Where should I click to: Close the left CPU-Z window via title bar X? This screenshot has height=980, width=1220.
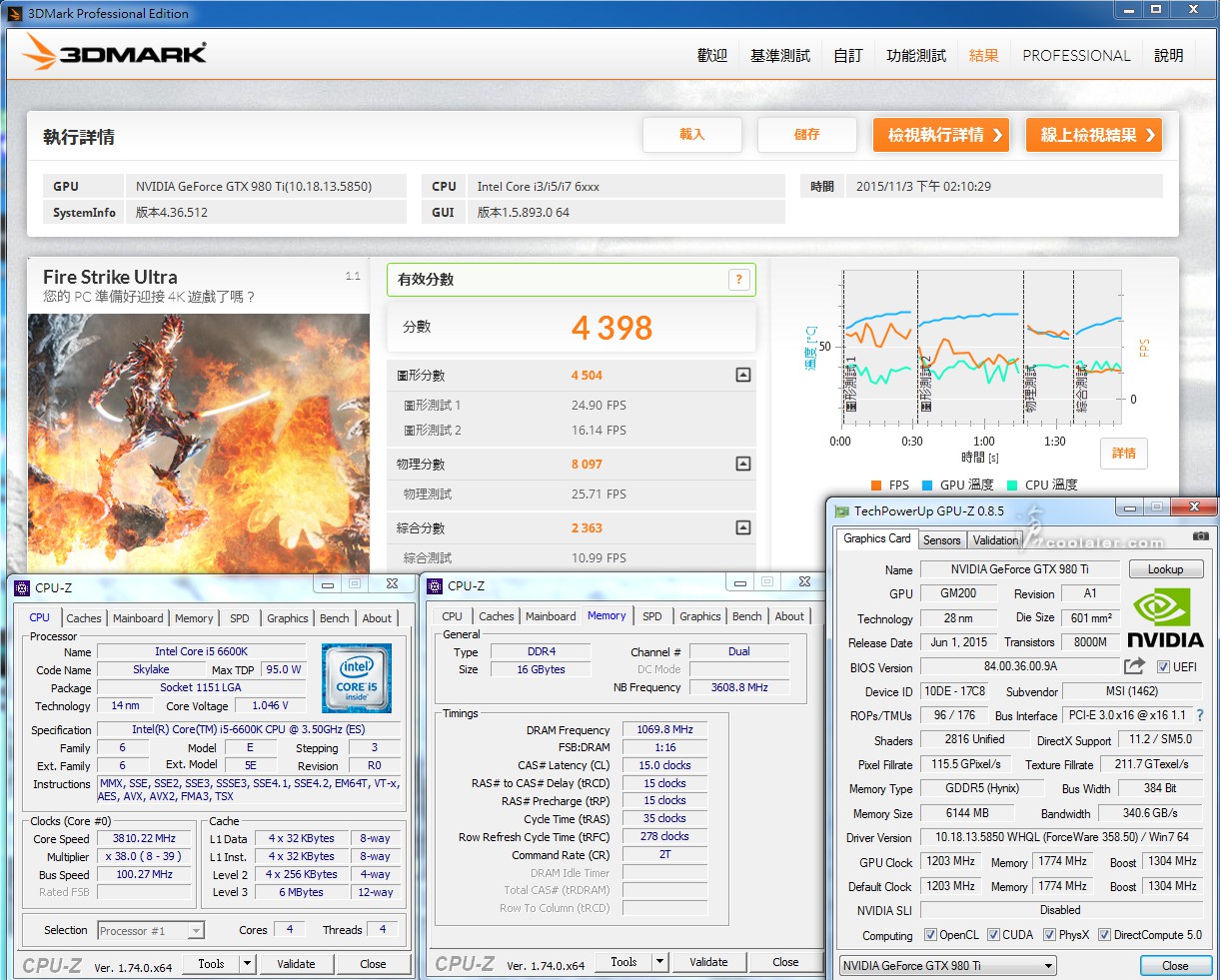(392, 583)
